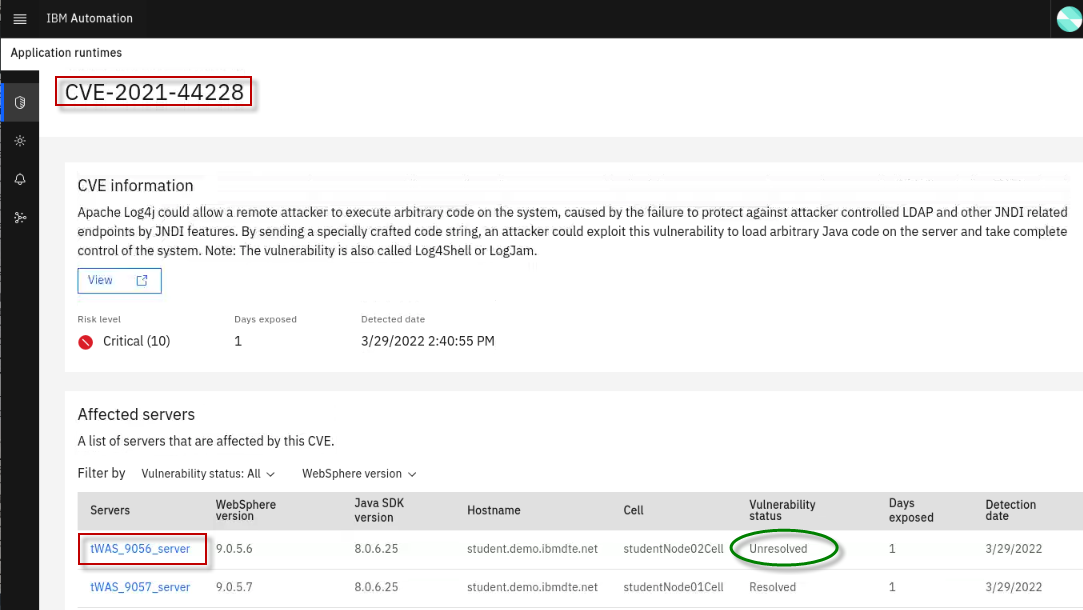Open the notifications bell sidebar icon
This screenshot has width=1083, height=610.
coord(20,179)
